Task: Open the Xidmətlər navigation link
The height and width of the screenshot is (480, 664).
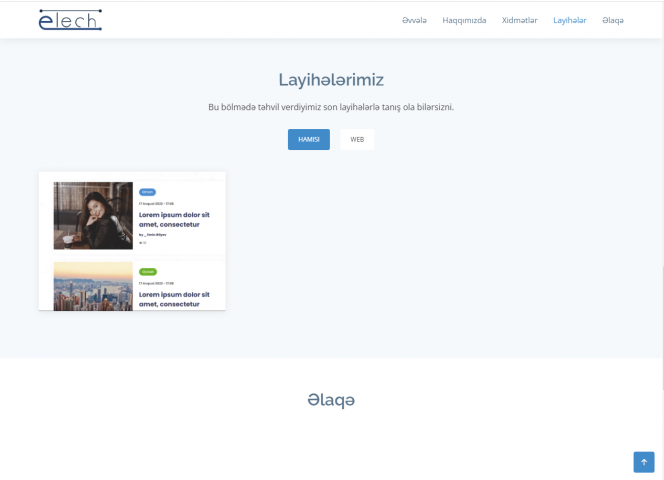Action: tap(520, 20)
